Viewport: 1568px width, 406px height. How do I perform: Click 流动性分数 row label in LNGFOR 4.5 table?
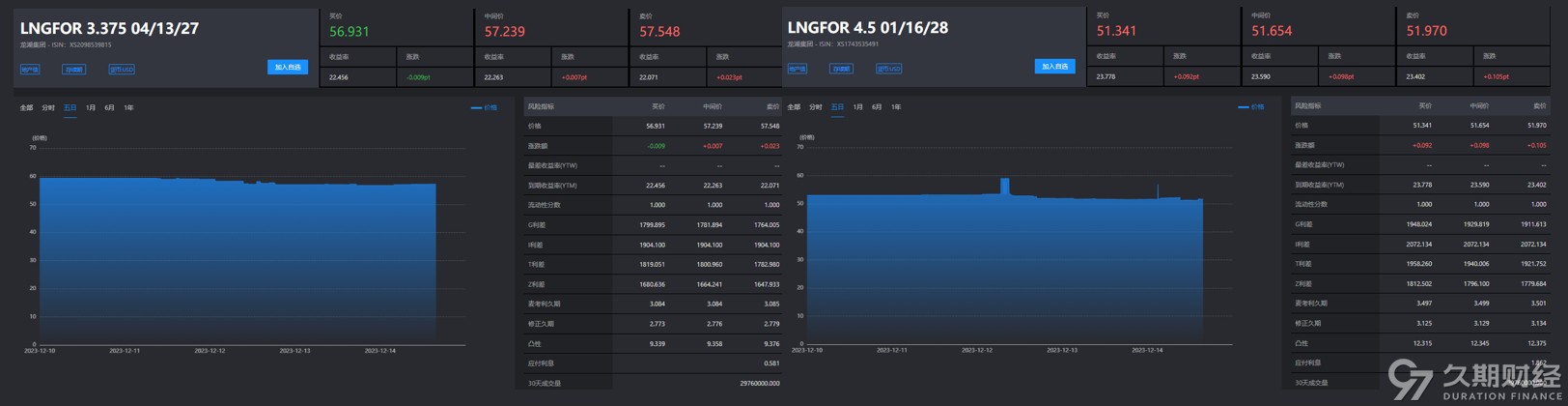pyautogui.click(x=1311, y=204)
